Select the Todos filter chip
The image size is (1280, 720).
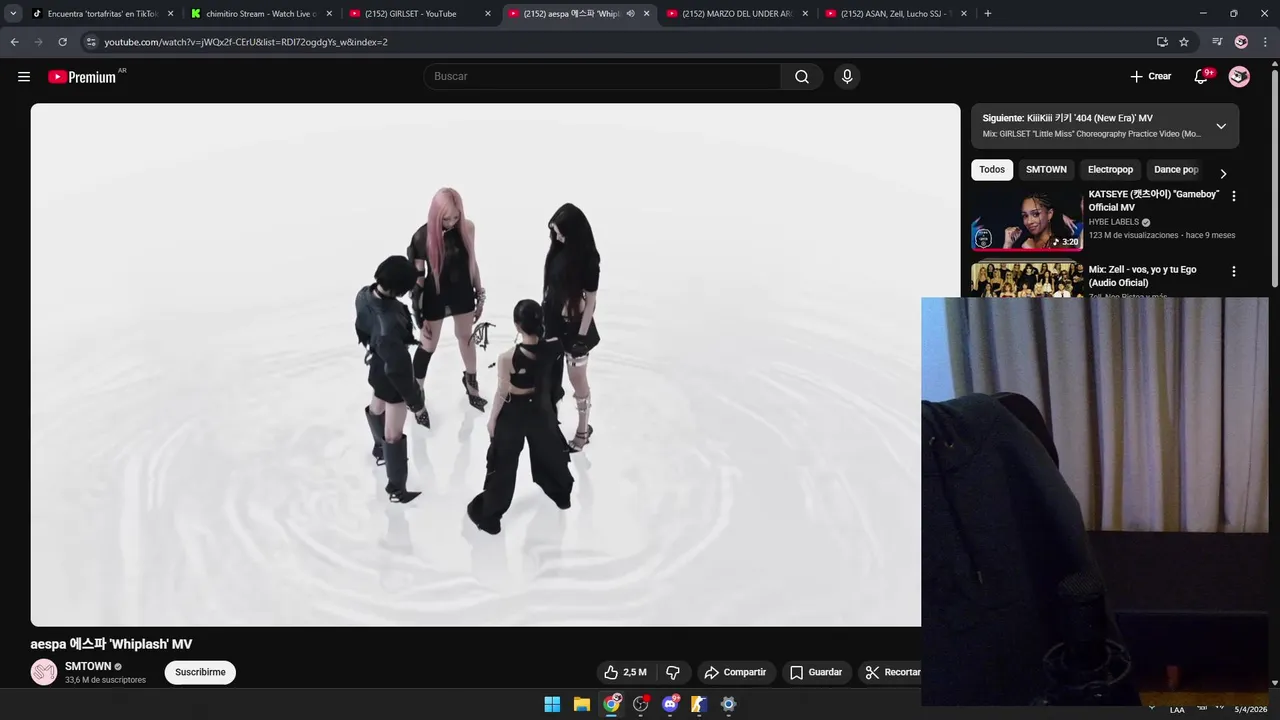coord(992,170)
